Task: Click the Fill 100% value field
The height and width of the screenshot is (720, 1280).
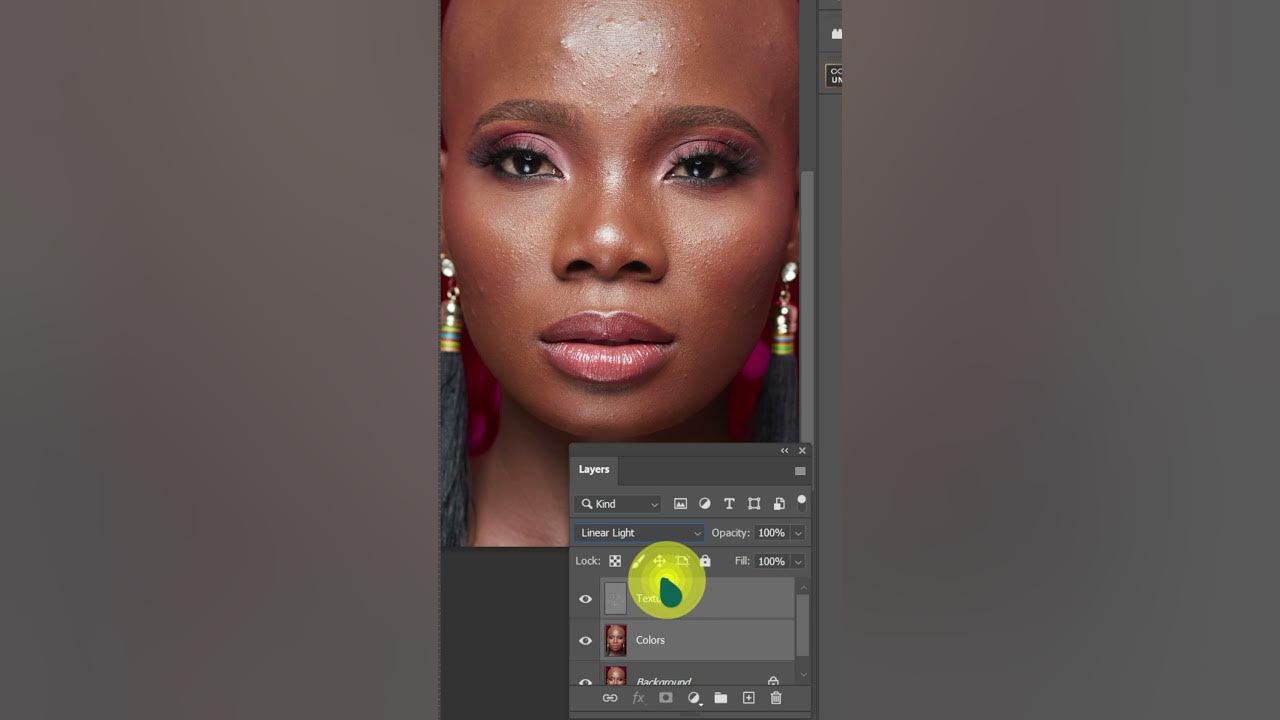Action: 771,561
